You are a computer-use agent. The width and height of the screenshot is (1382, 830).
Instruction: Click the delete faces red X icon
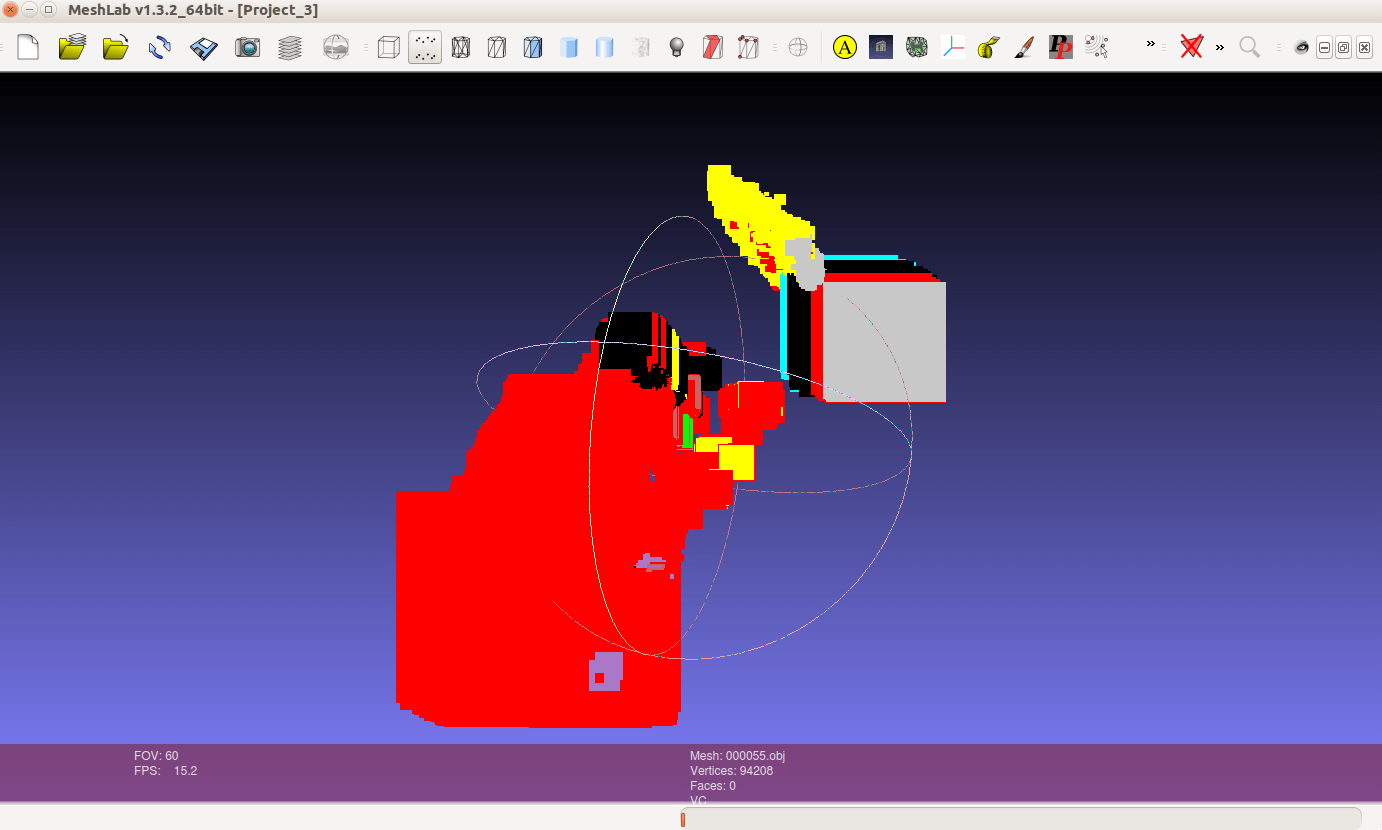tap(1190, 46)
